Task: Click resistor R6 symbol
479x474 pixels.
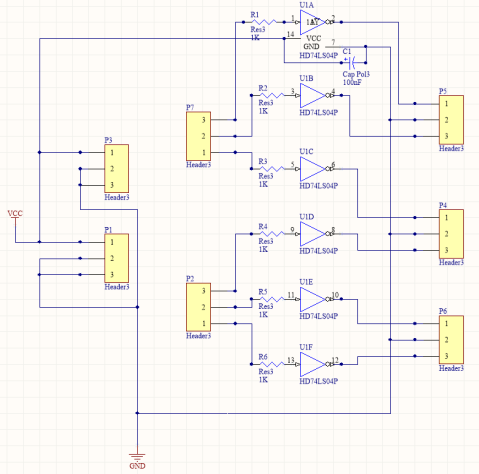Action: [x=272, y=364]
